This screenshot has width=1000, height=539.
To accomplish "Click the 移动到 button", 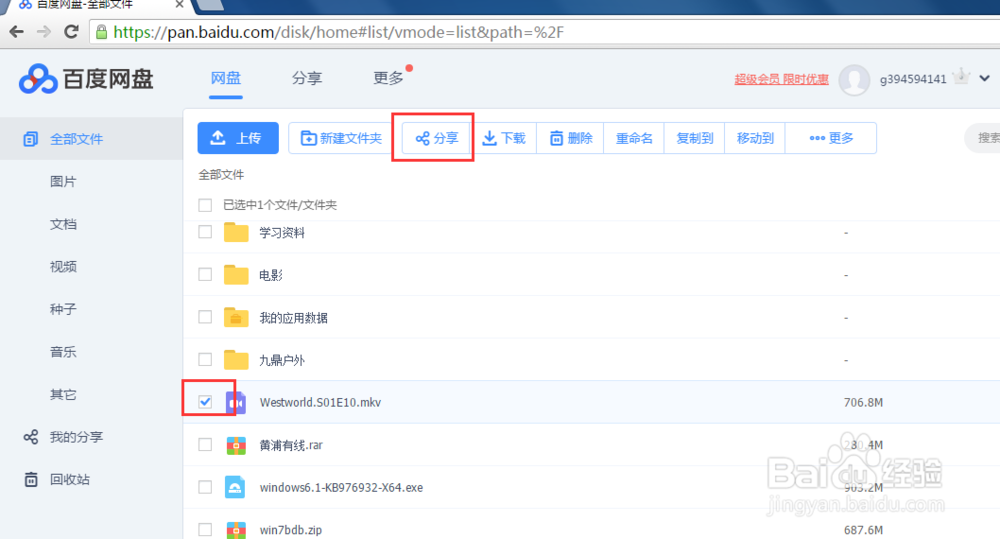I will (x=755, y=138).
